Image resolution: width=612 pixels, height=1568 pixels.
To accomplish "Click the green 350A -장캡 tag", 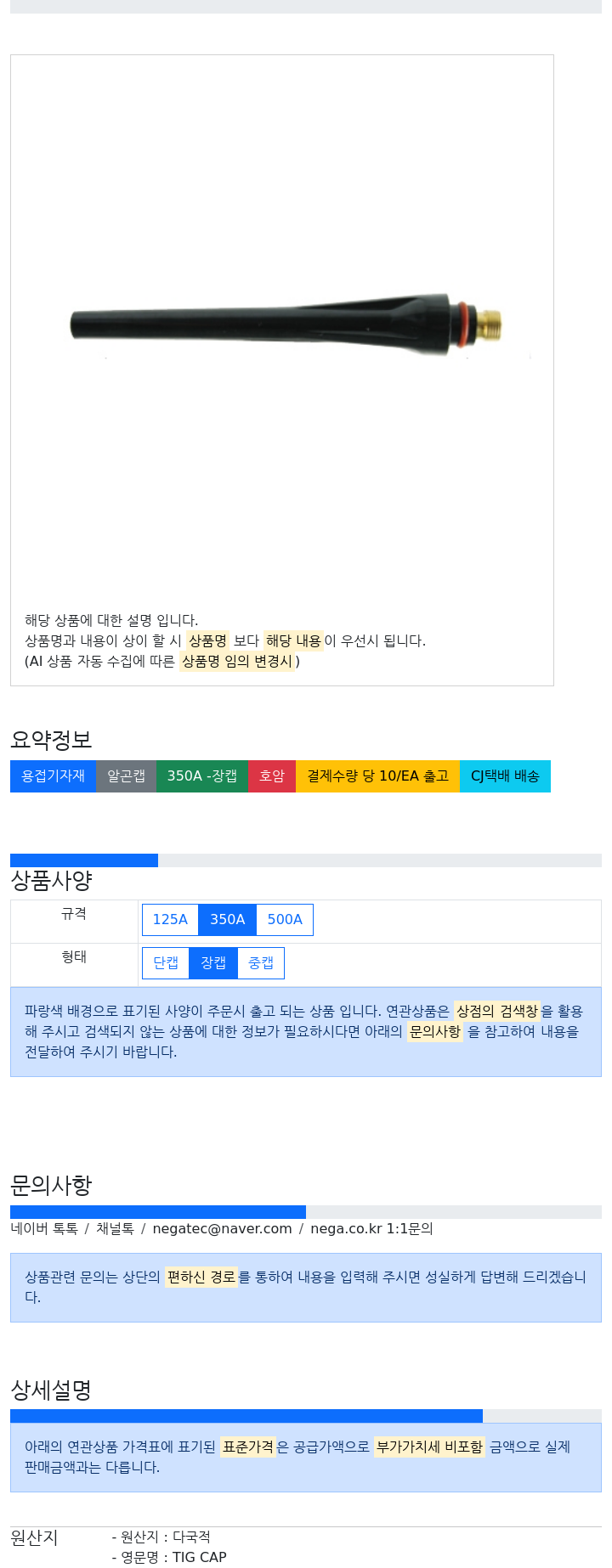I will pyautogui.click(x=202, y=776).
